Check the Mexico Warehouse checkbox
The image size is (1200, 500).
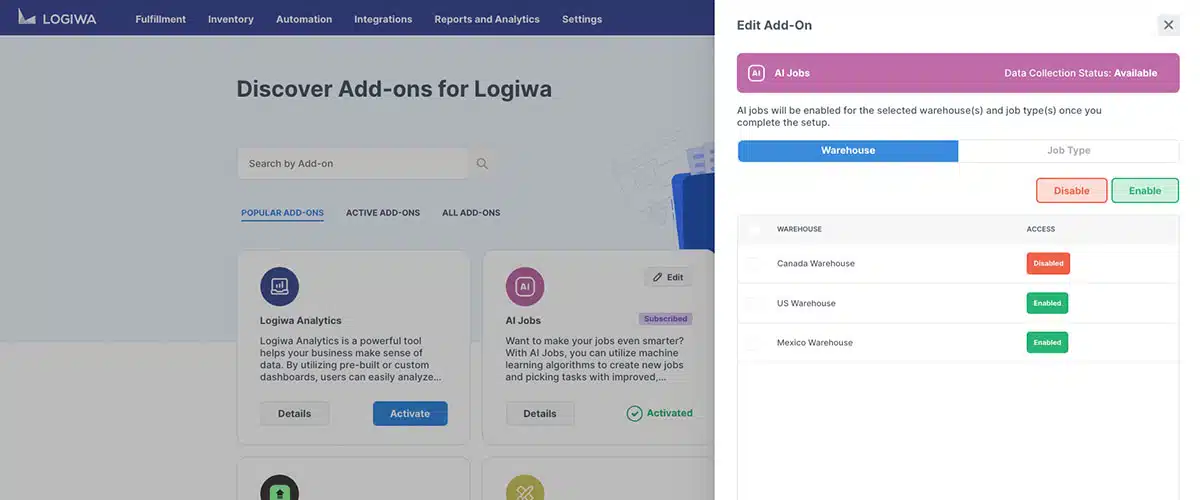coord(753,343)
